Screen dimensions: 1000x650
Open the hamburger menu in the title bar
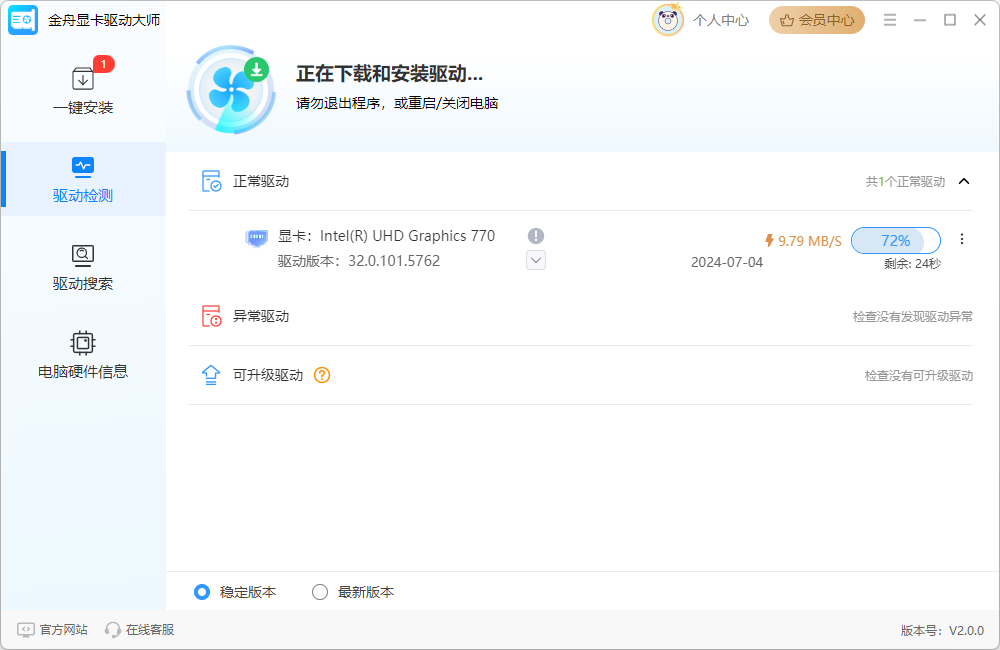[x=889, y=19]
